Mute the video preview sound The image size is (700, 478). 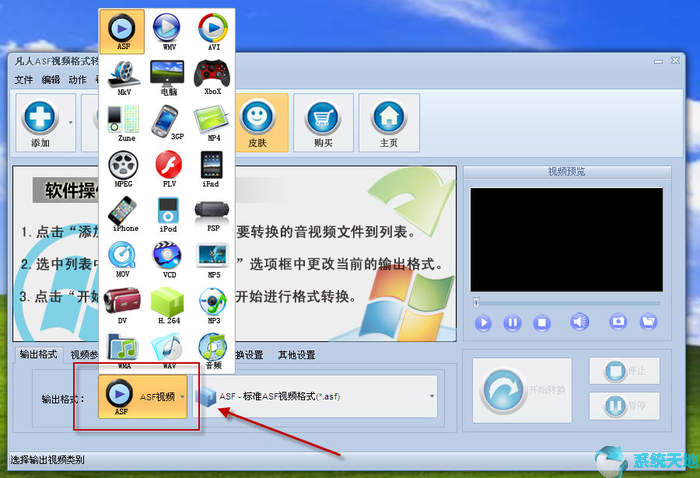click(x=580, y=322)
